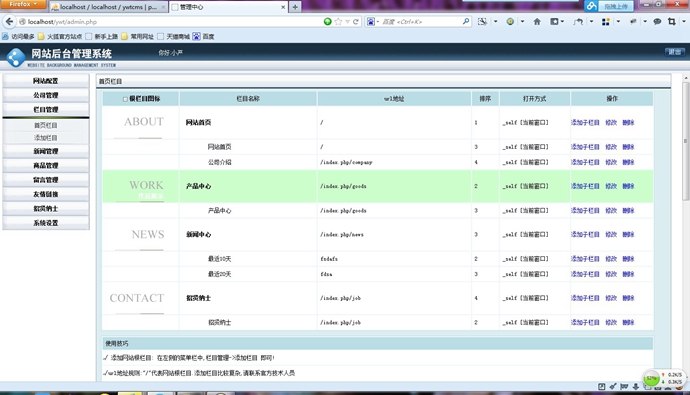This screenshot has height=395, width=690.
Task: Click the 百度 bookmark in bookmarks bar
Action: coord(203,37)
